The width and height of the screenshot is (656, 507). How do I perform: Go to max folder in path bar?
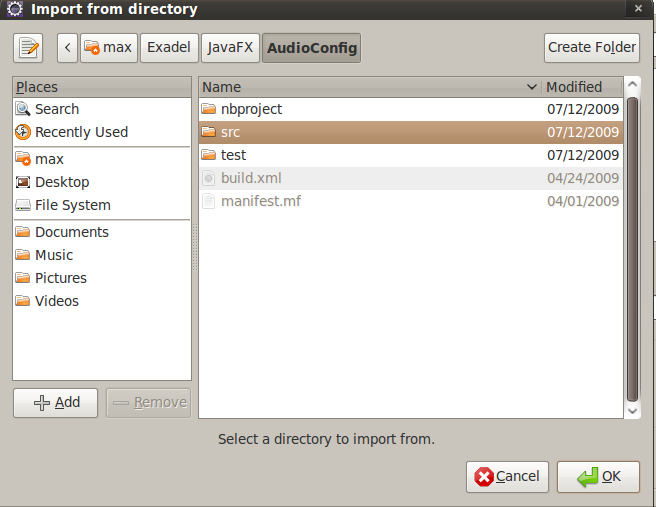tap(108, 47)
